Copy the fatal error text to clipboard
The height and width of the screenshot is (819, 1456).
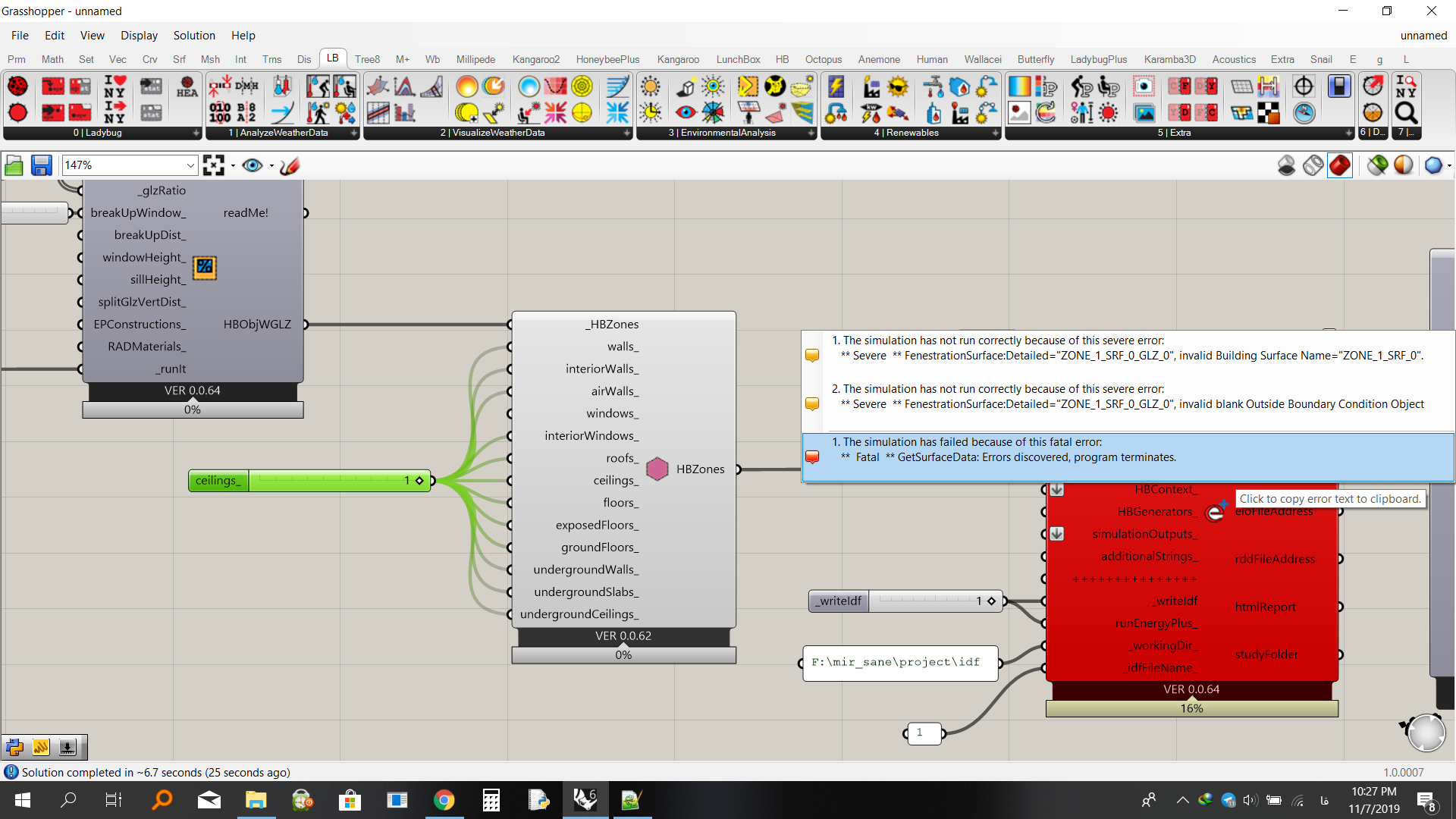coord(1128,457)
